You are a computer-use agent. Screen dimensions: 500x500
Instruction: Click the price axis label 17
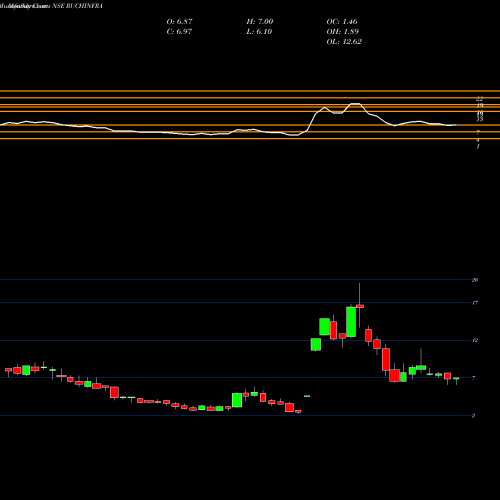[475, 303]
